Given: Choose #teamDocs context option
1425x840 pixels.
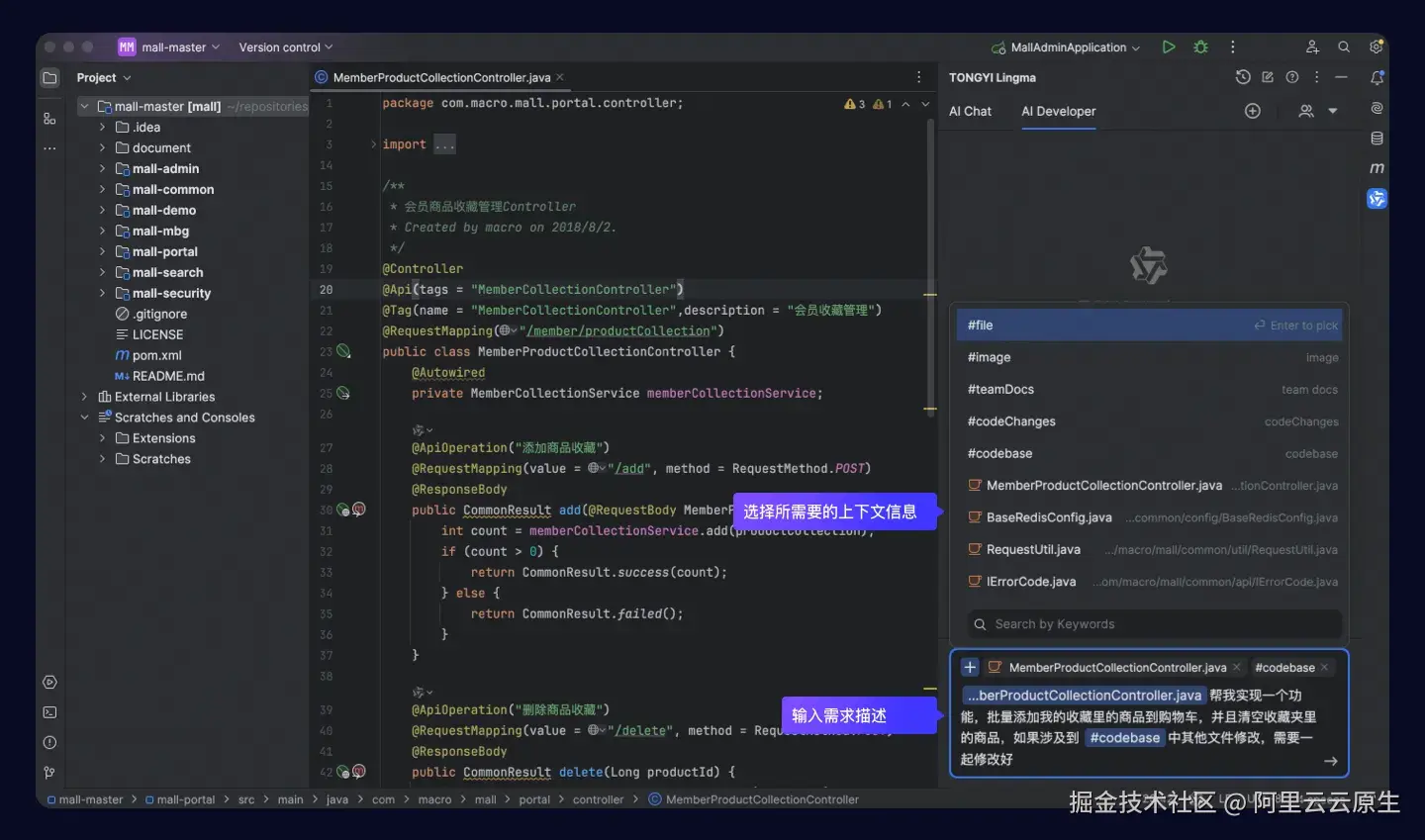Looking at the screenshot, I should click(1150, 390).
